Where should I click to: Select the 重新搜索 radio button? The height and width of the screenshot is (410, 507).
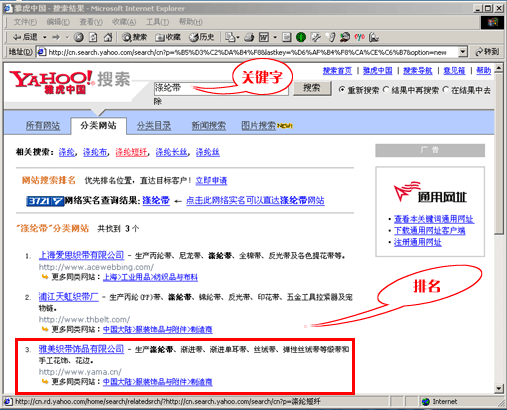click(x=342, y=90)
